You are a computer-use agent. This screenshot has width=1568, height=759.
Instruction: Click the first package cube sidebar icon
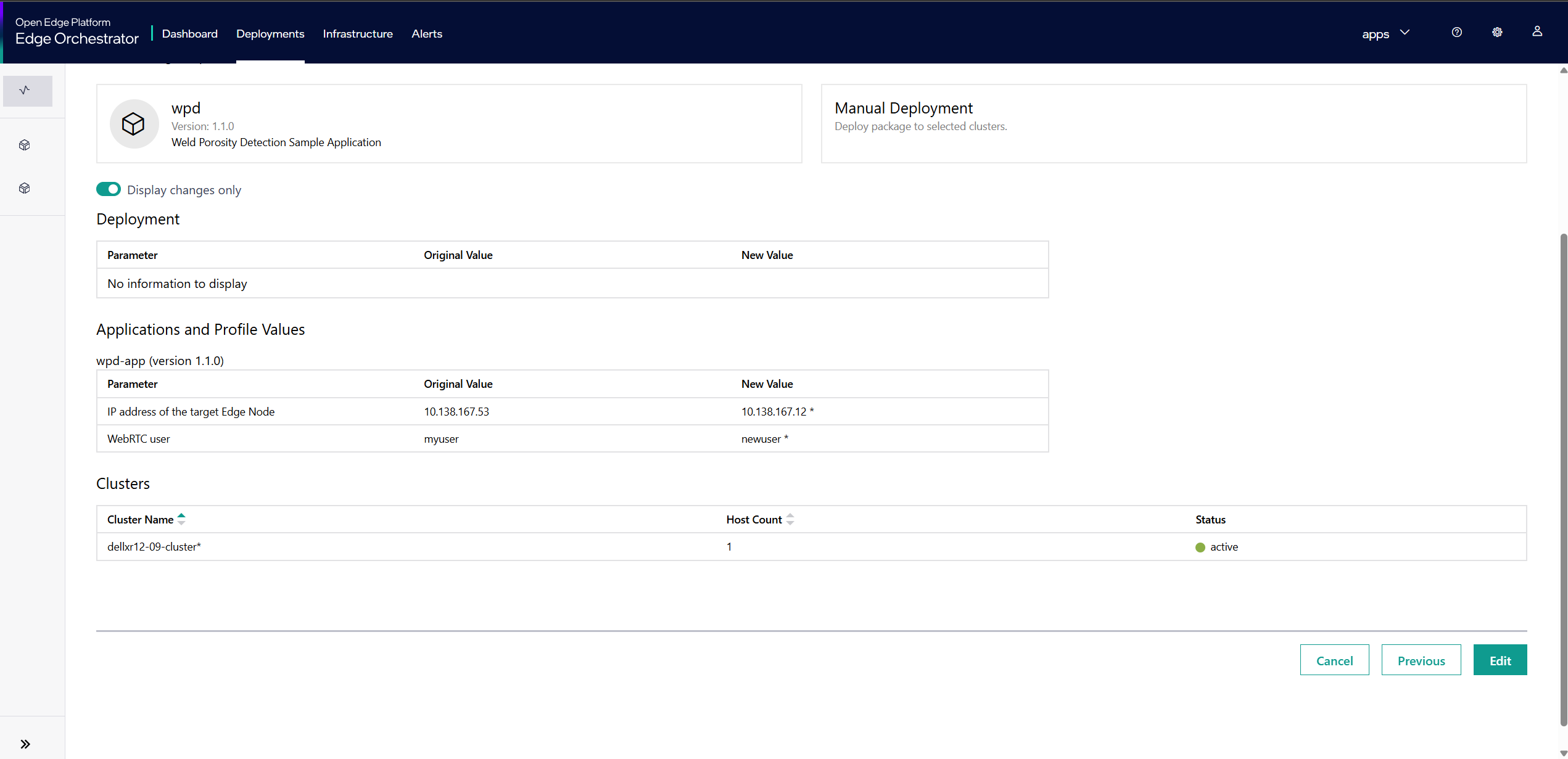click(25, 145)
